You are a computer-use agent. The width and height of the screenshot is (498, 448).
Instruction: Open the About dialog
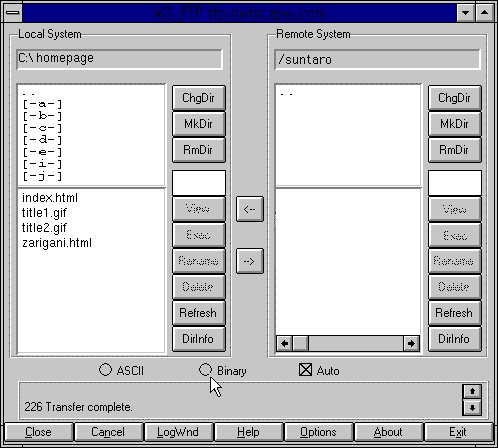388,432
